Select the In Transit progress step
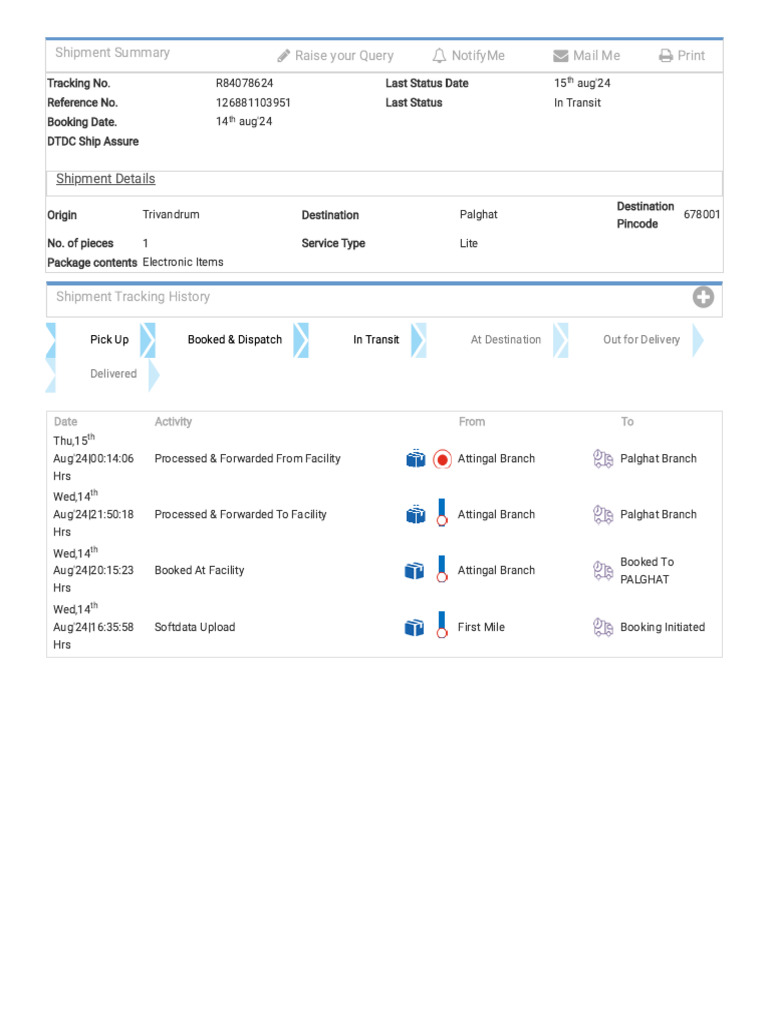Viewport: 768px width, 1024px height. coord(376,340)
